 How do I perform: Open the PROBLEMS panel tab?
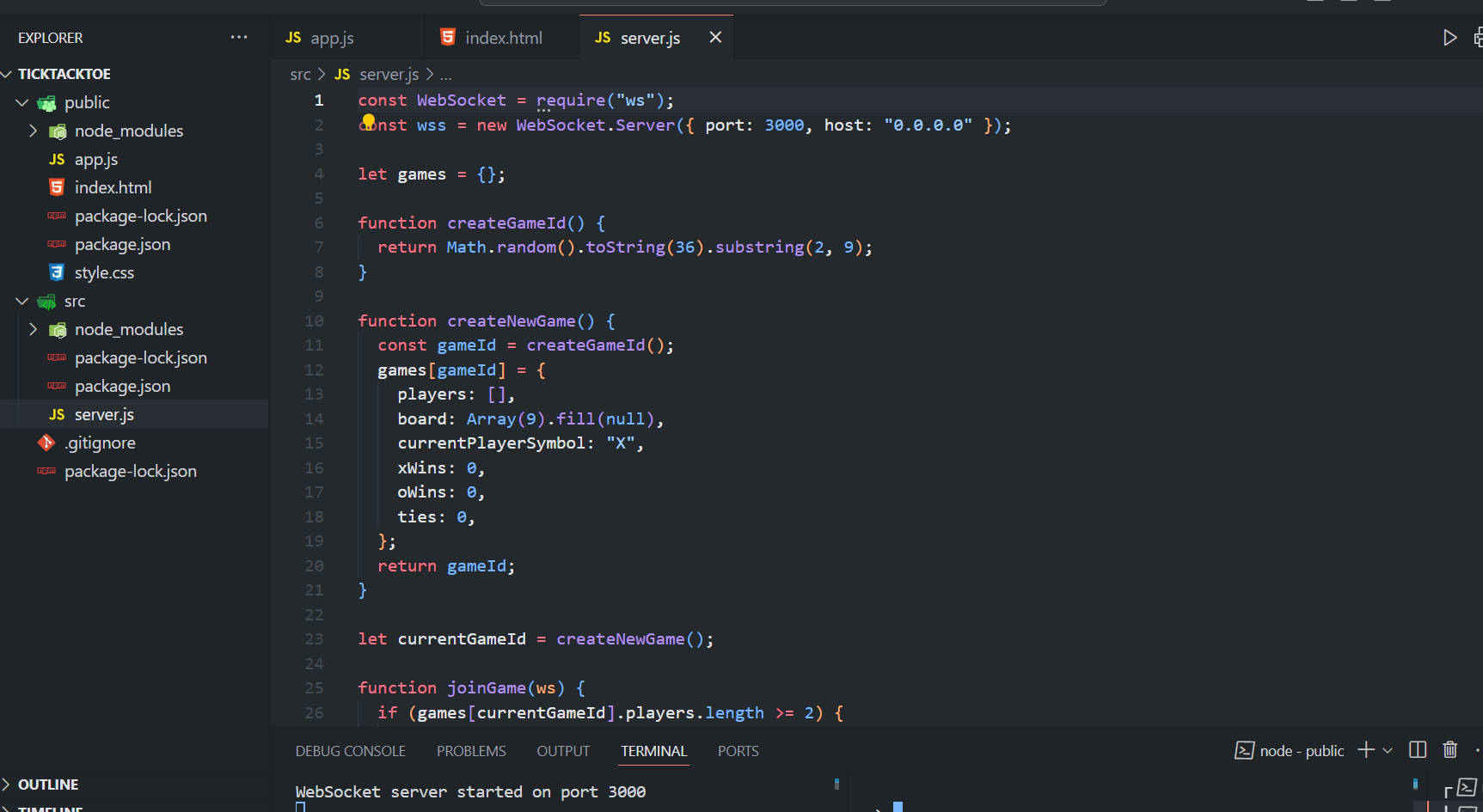[x=471, y=751]
